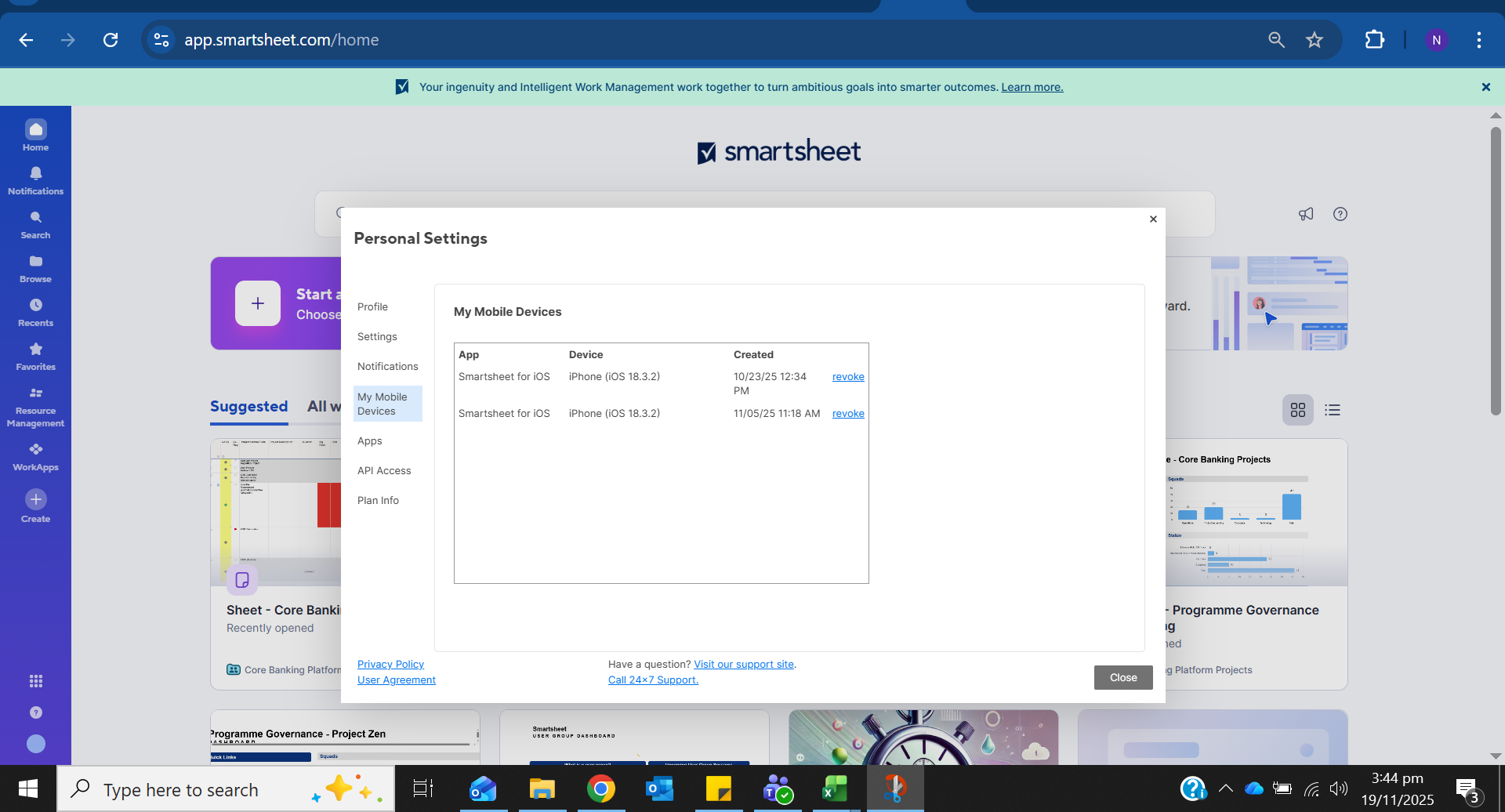Revoke the device created 10/23/25

(848, 377)
